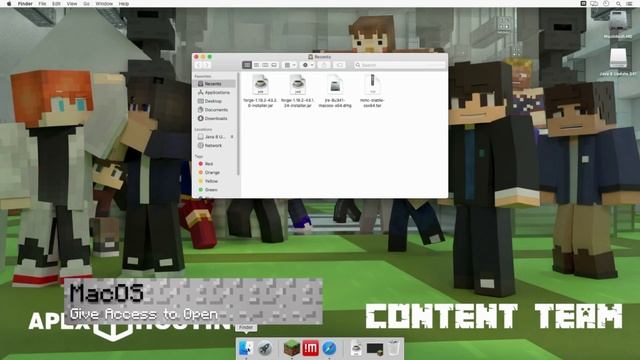The height and width of the screenshot is (360, 640).
Task: Open Launchpad from the Dock
Action: 265,349
